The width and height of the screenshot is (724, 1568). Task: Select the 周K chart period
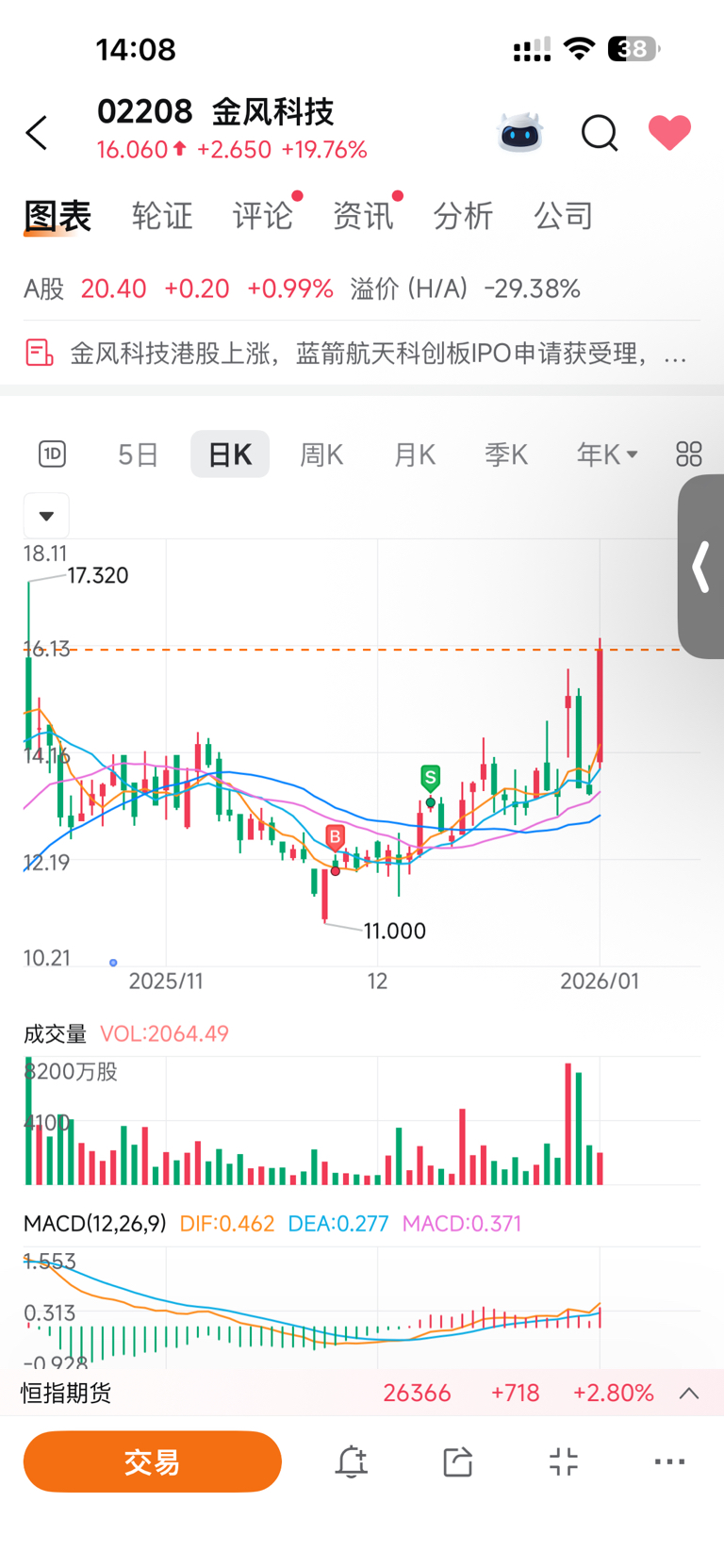[321, 454]
